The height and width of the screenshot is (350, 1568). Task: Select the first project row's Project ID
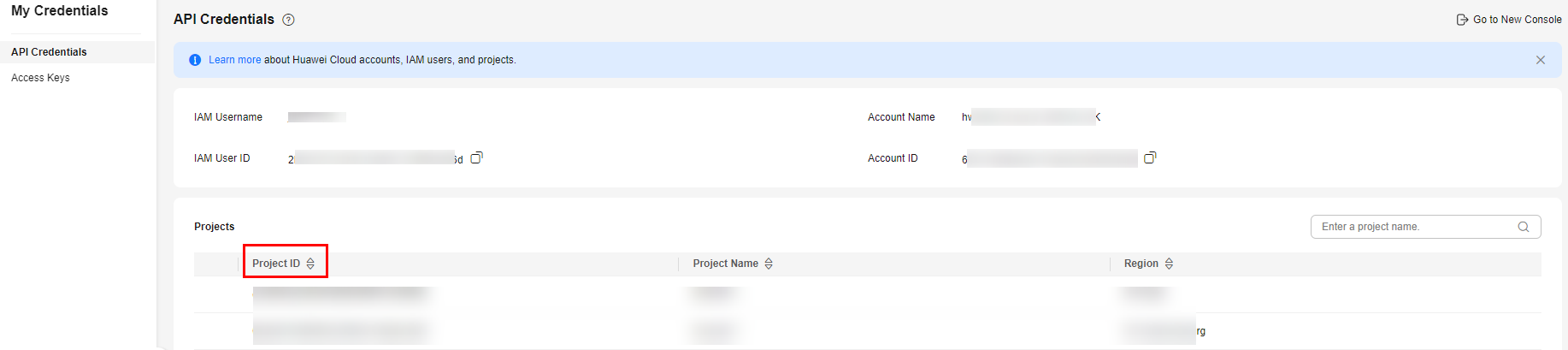[339, 294]
